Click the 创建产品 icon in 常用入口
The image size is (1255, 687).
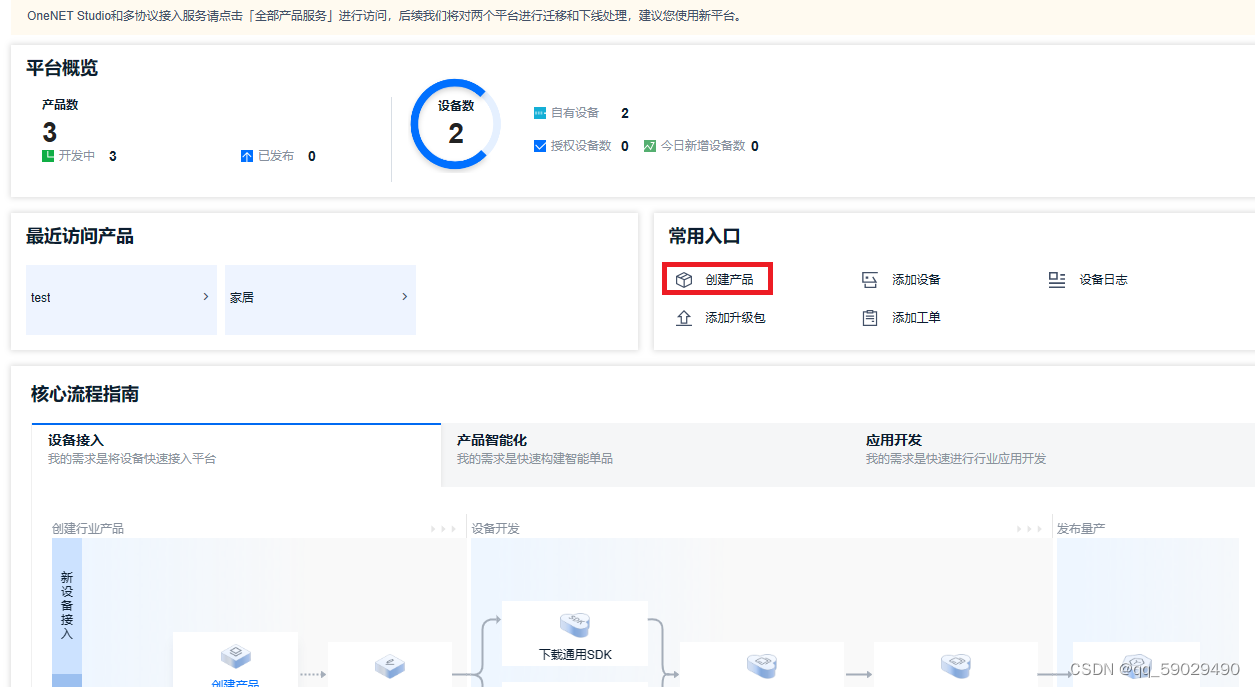click(684, 279)
